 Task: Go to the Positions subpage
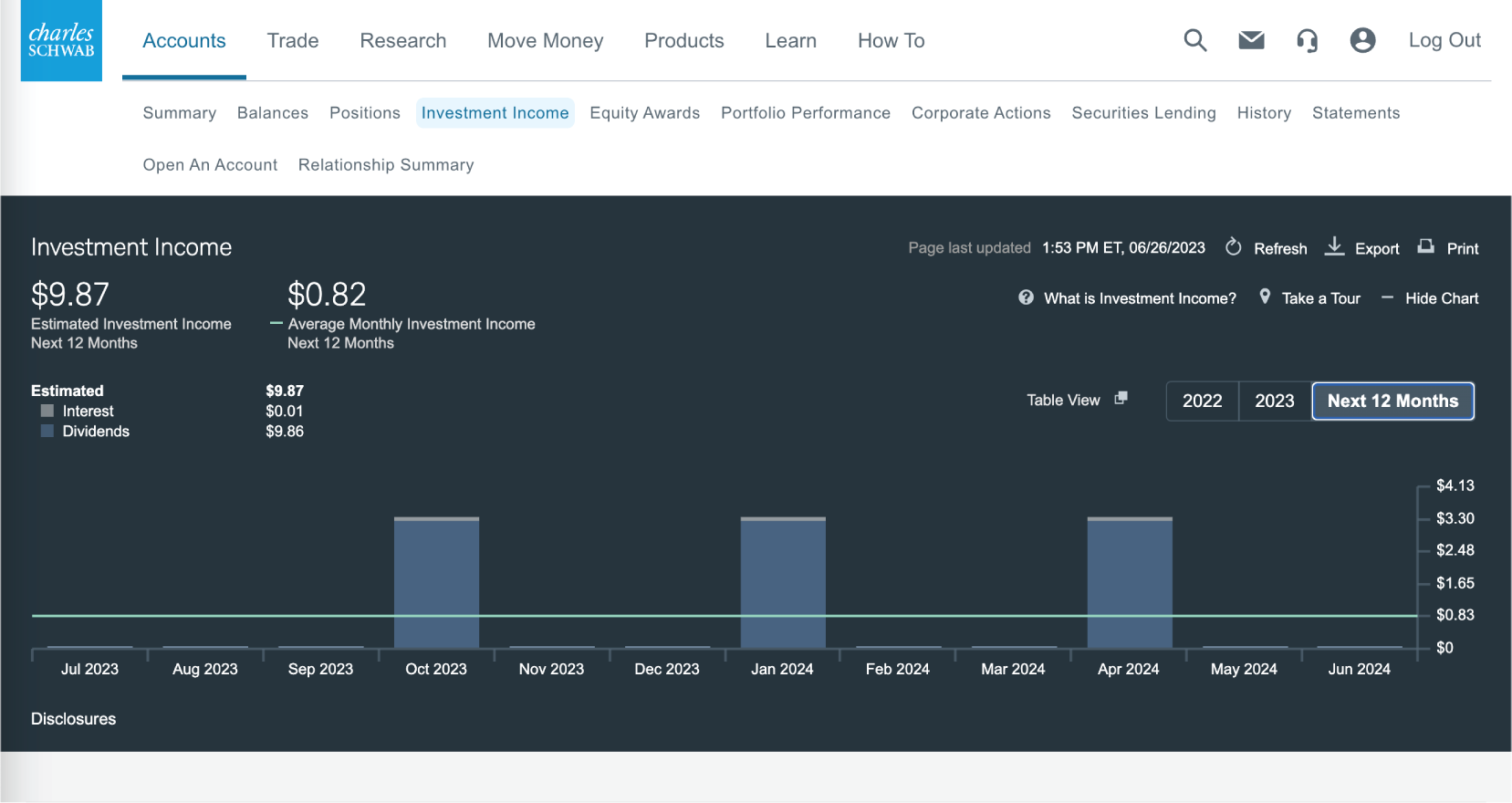pos(365,113)
